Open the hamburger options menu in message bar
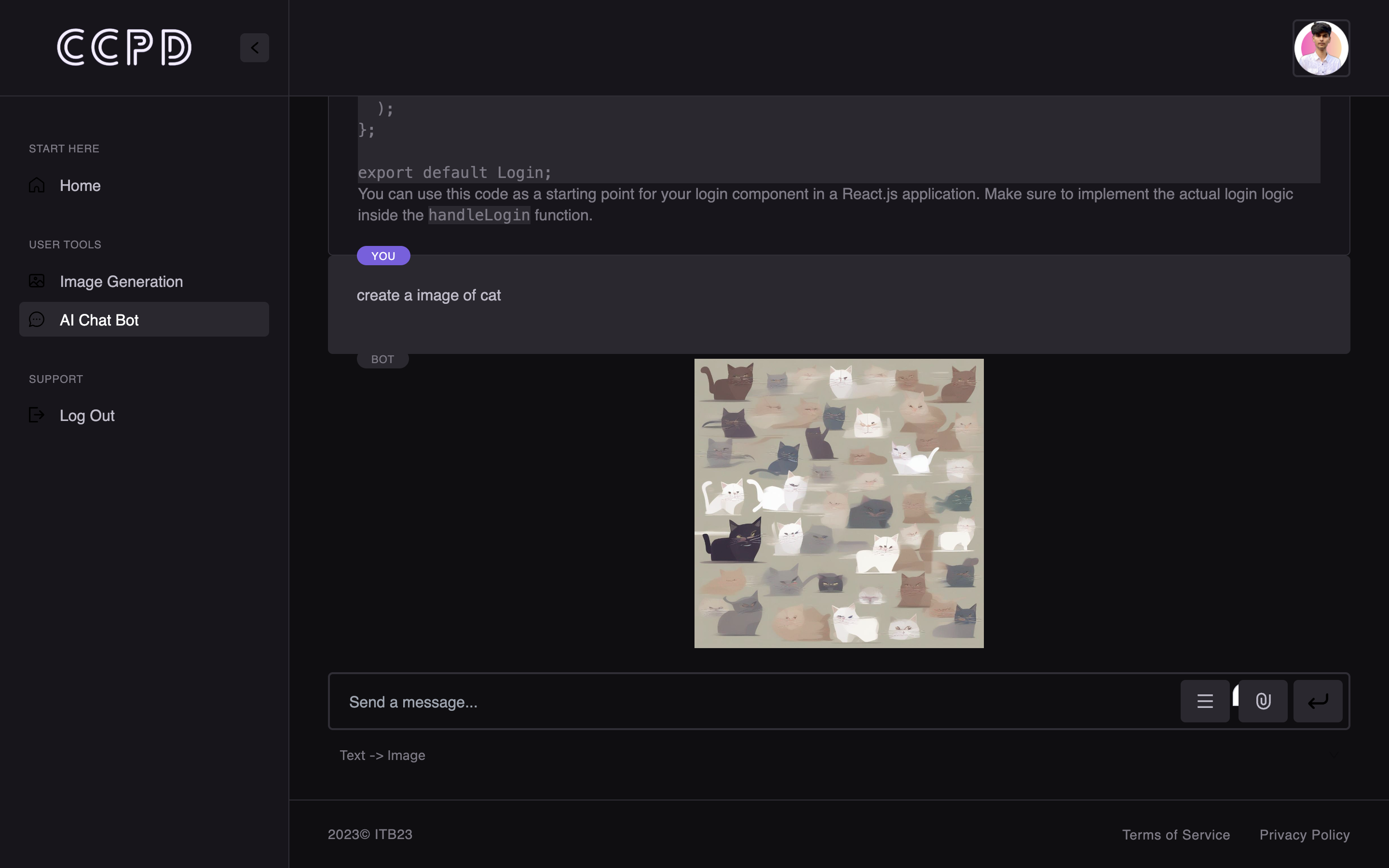 1205,701
